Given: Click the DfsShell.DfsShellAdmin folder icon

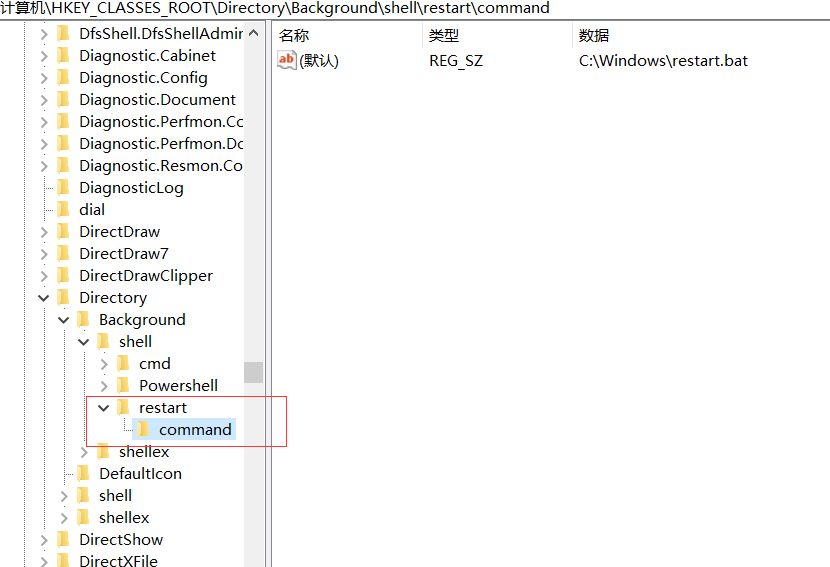Looking at the screenshot, I should pos(63,34).
